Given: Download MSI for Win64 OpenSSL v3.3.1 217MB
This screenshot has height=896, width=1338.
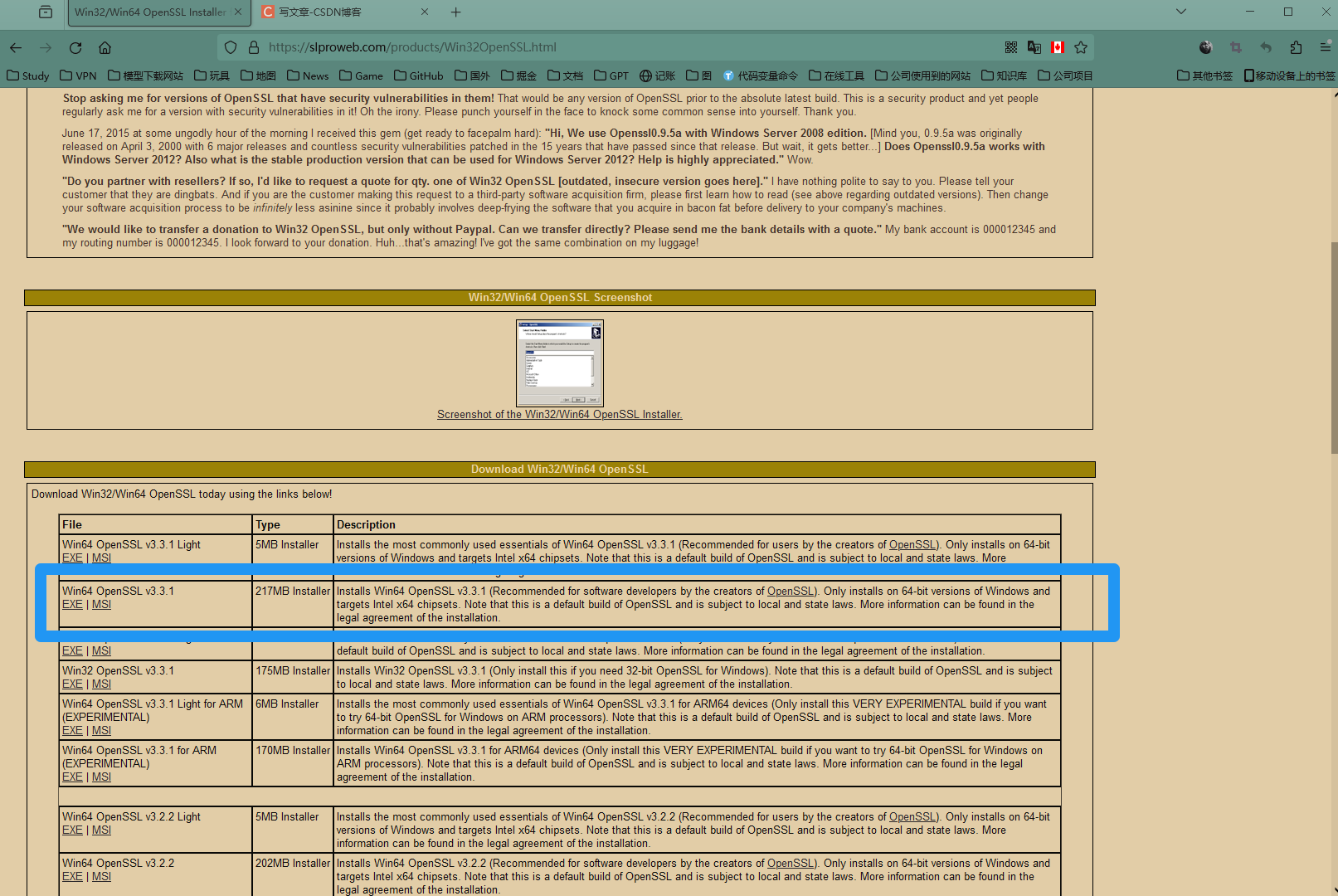Looking at the screenshot, I should click(x=101, y=604).
